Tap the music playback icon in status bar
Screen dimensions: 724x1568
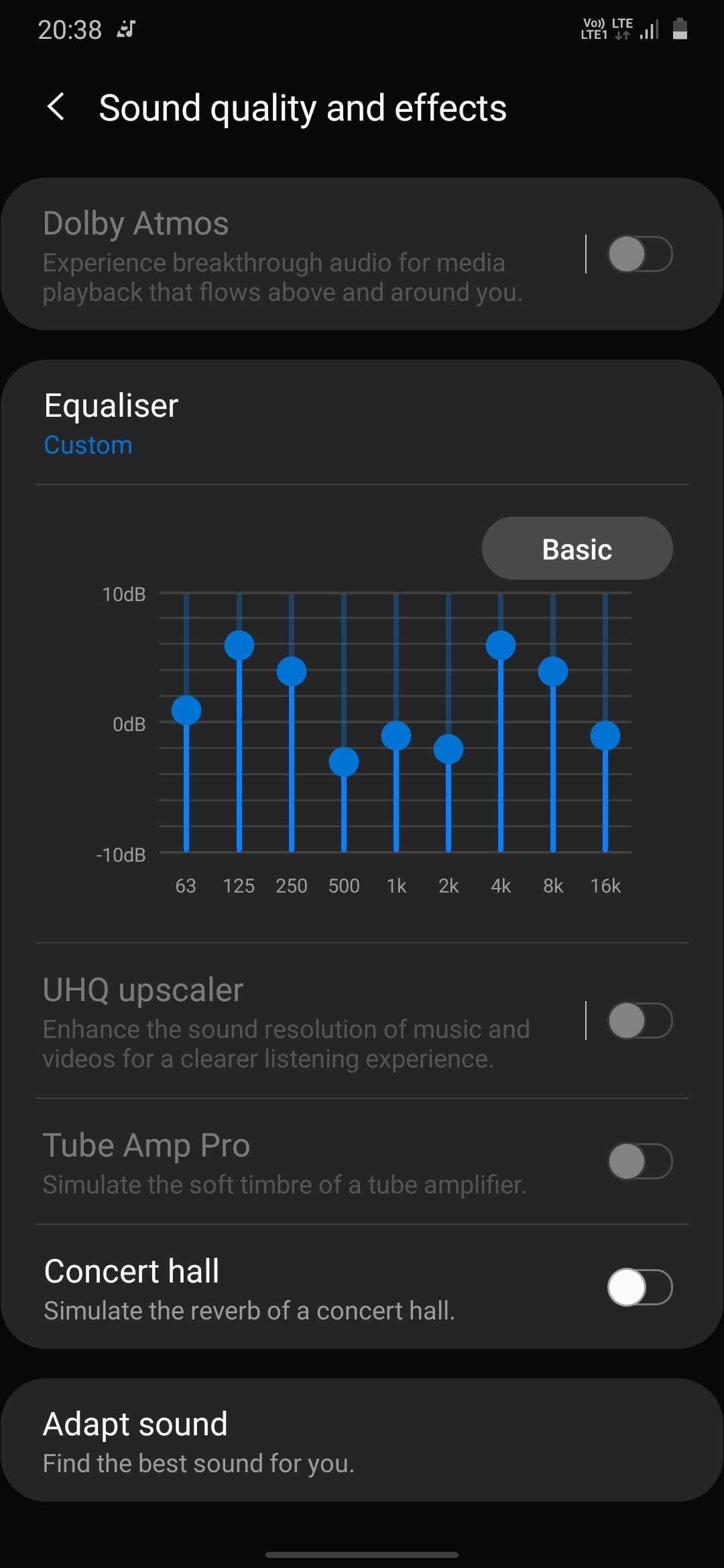click(x=126, y=28)
